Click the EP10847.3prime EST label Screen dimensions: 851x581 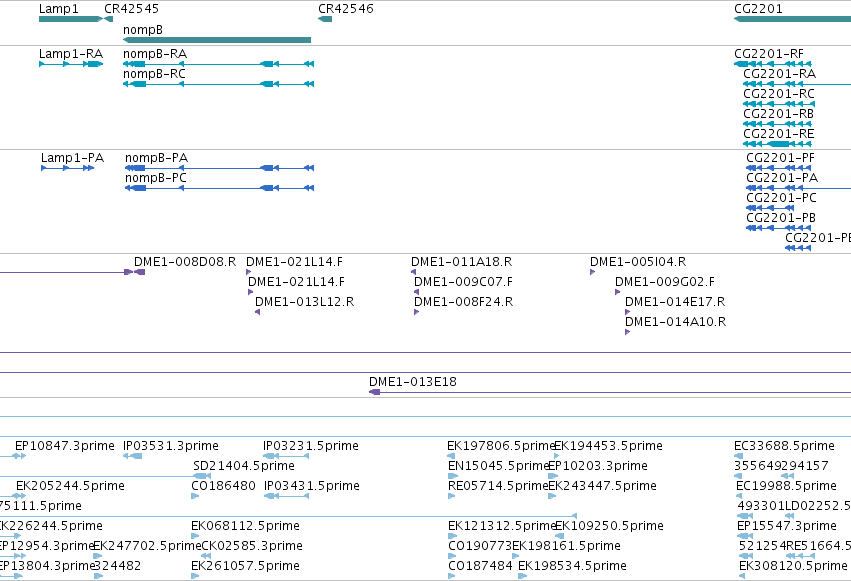click(x=65, y=446)
